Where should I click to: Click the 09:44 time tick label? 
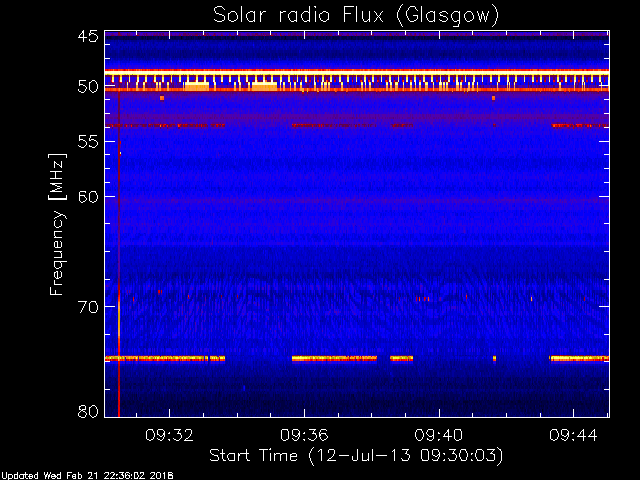573,435
